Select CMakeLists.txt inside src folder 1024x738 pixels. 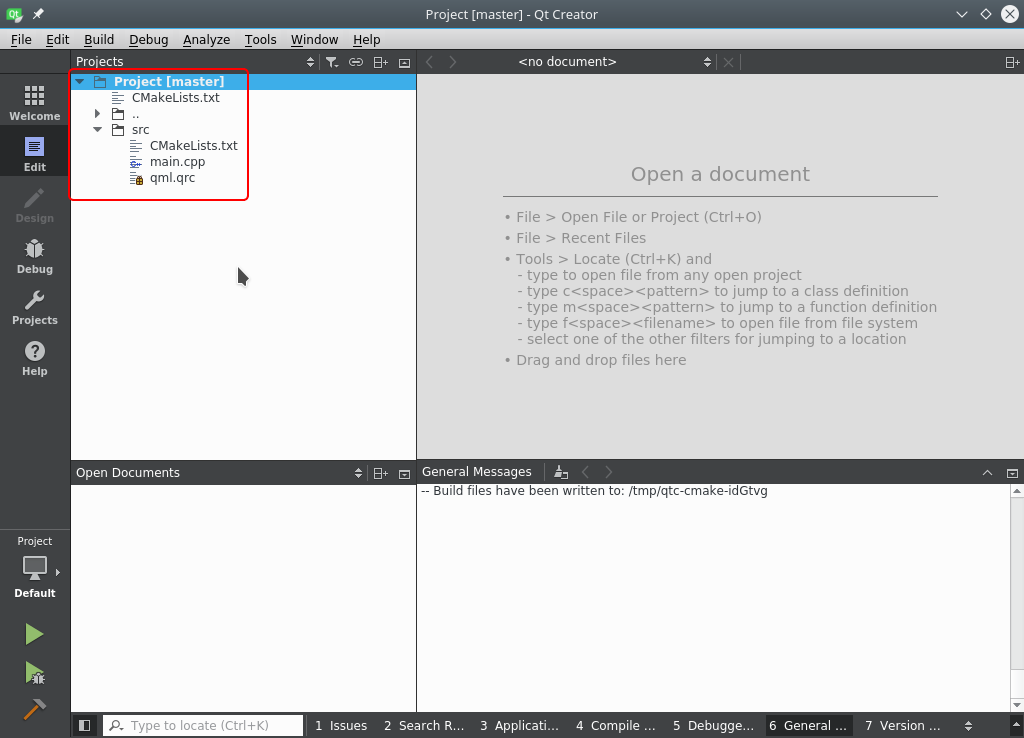click(193, 145)
